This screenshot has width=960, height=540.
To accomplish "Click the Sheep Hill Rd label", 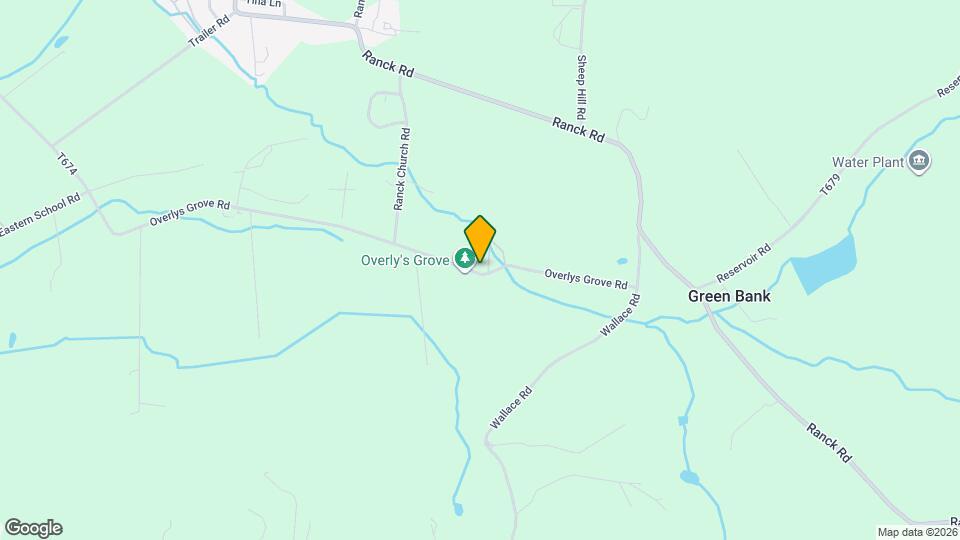I will pos(581,87).
